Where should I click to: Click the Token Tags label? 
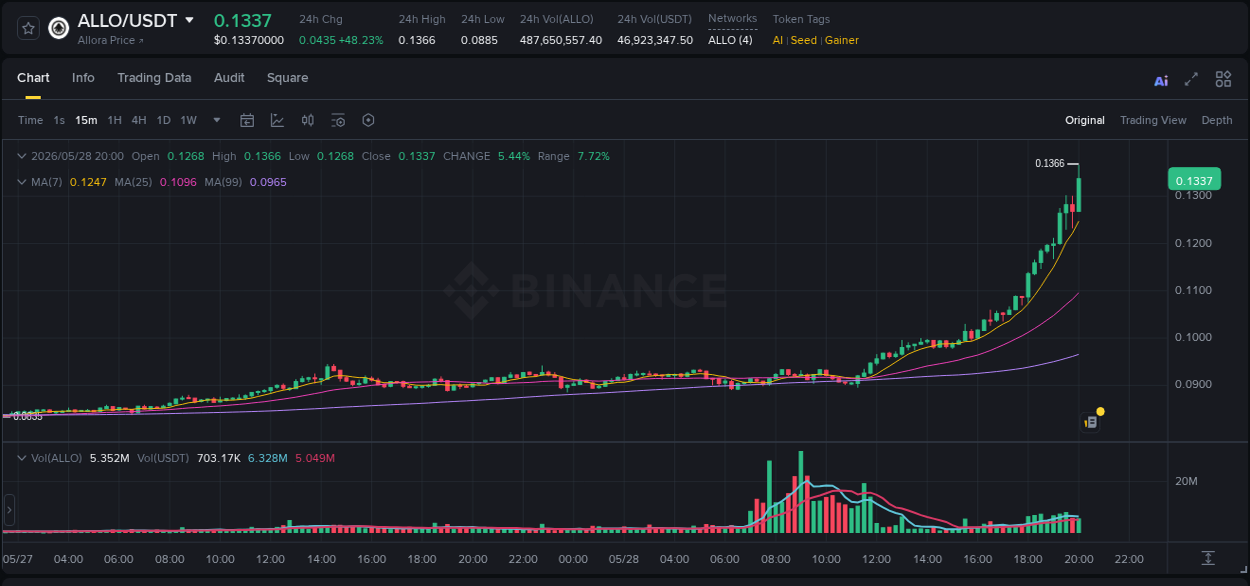[x=801, y=19]
